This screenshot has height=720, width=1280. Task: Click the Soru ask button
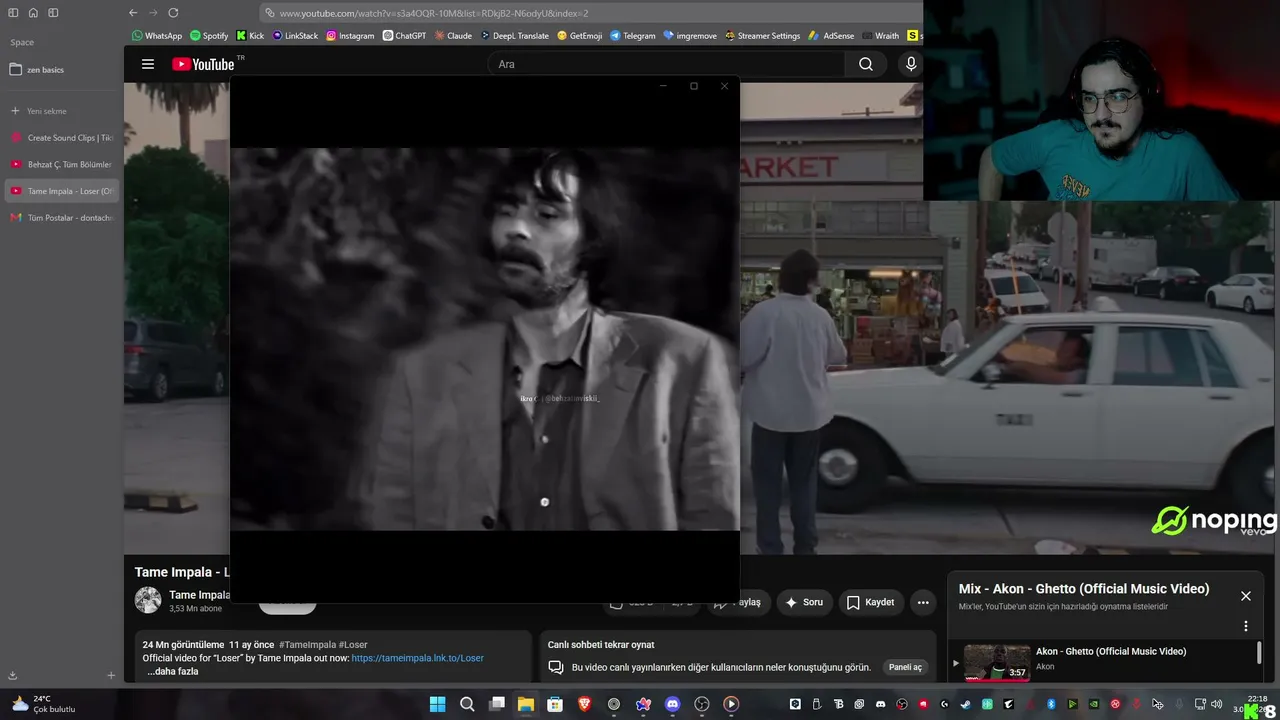(x=804, y=602)
